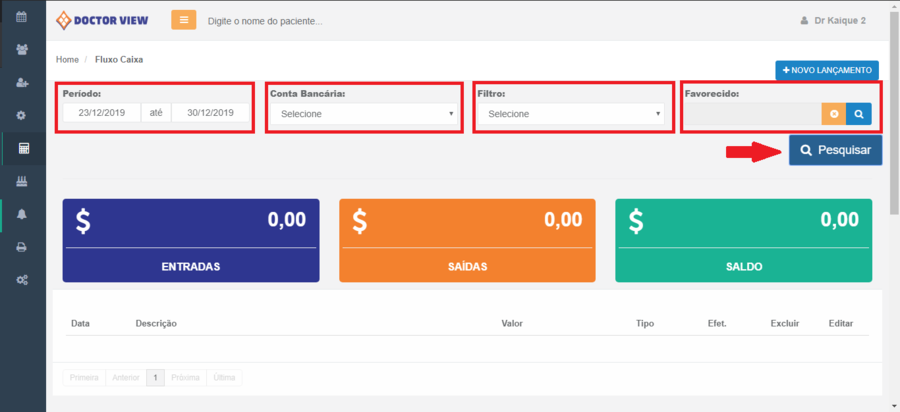Click the Novo Lançamento button
Image resolution: width=900 pixels, height=412 pixels.
[x=826, y=70]
